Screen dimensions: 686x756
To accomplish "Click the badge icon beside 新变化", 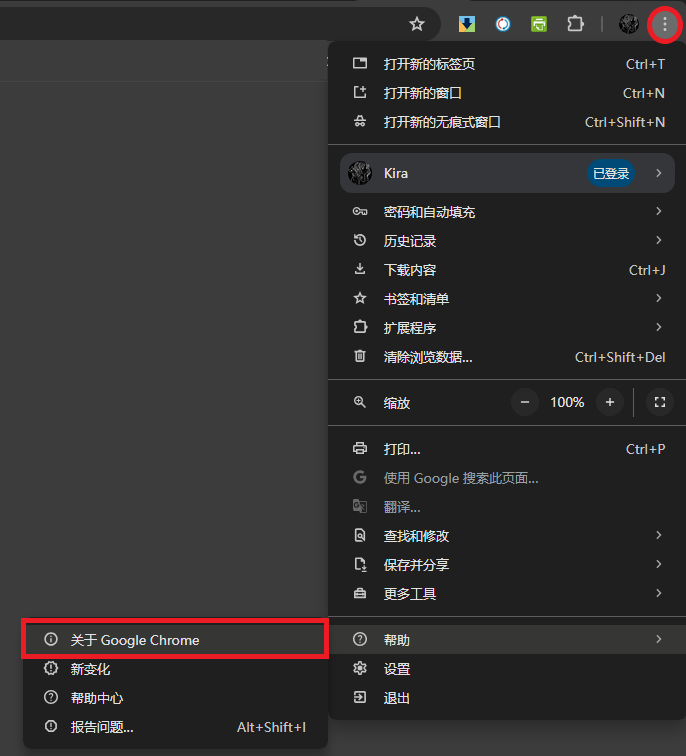I will (x=51, y=668).
